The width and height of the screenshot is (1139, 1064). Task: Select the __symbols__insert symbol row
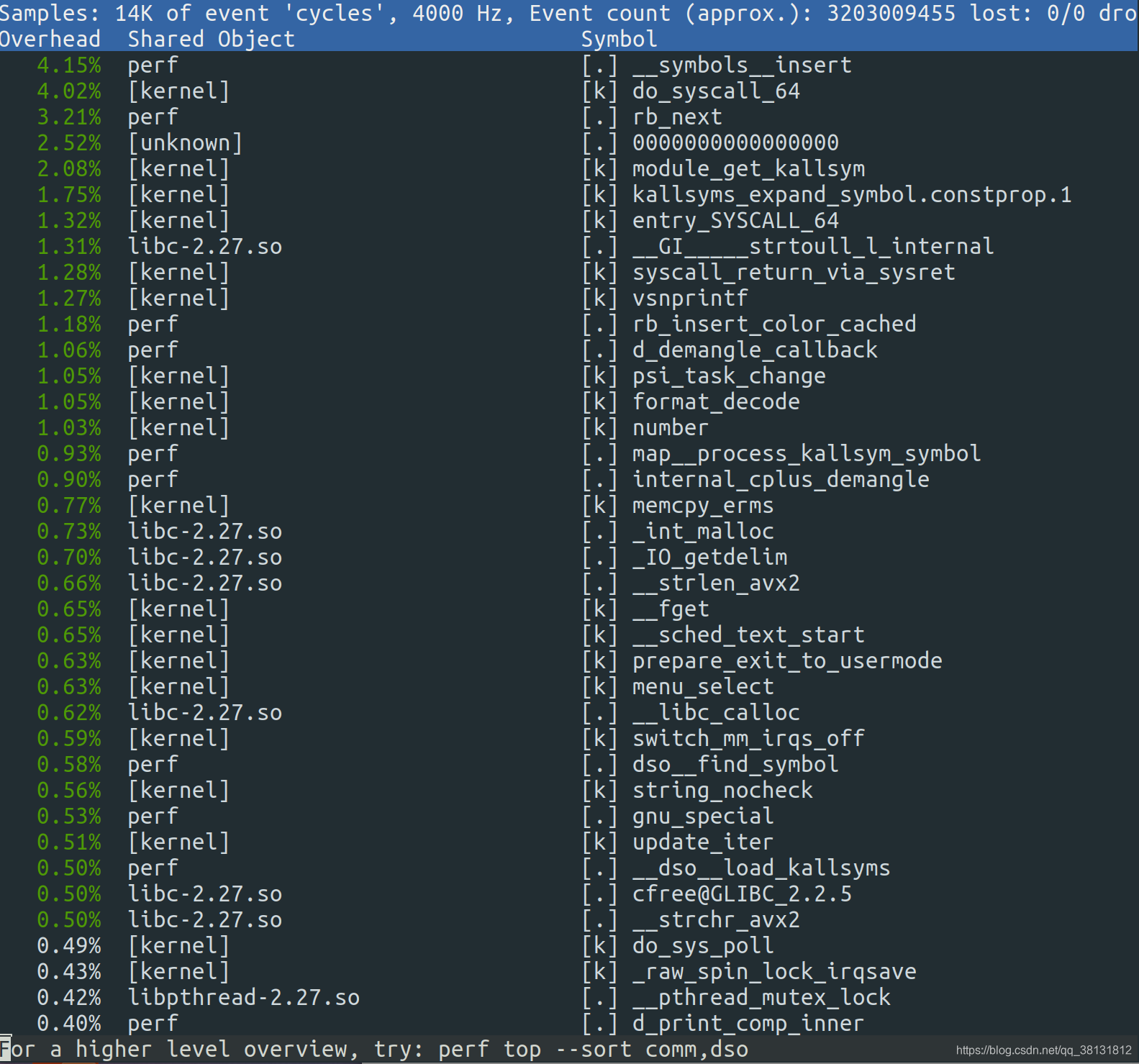coord(569,65)
